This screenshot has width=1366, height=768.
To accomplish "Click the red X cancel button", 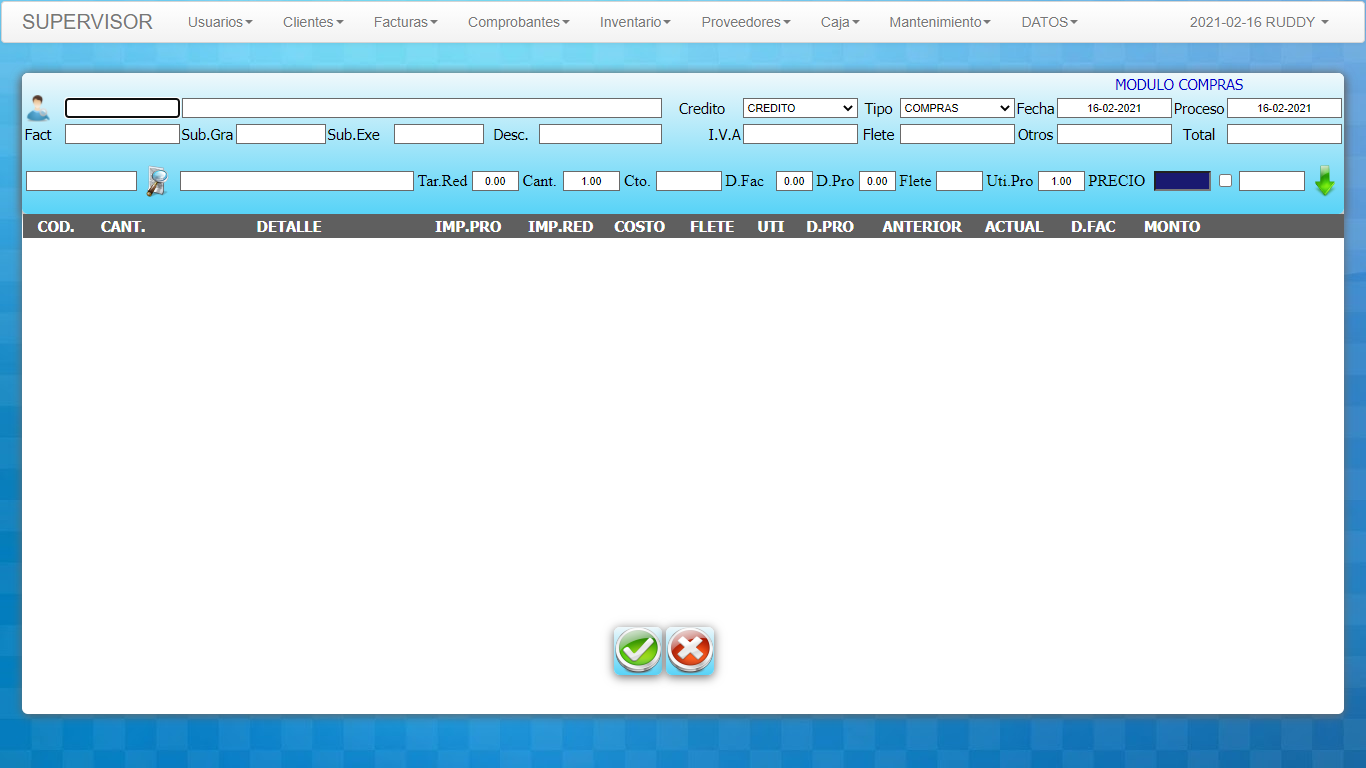I will pyautogui.click(x=690, y=651).
